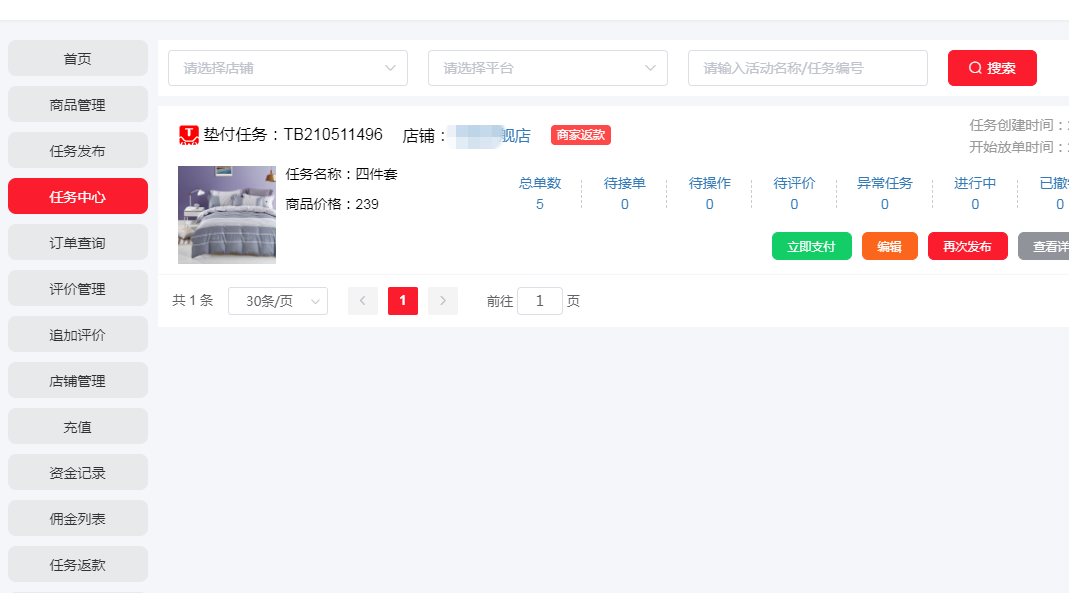This screenshot has height=593, width=1069.
Task: Expand the 请选择平台 platform dropdown
Action: point(548,68)
